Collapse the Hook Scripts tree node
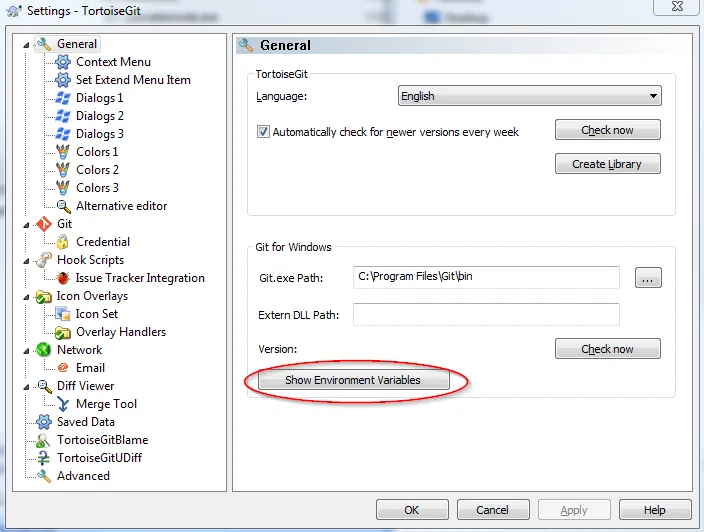Screen dimensions: 704x532 (26, 261)
